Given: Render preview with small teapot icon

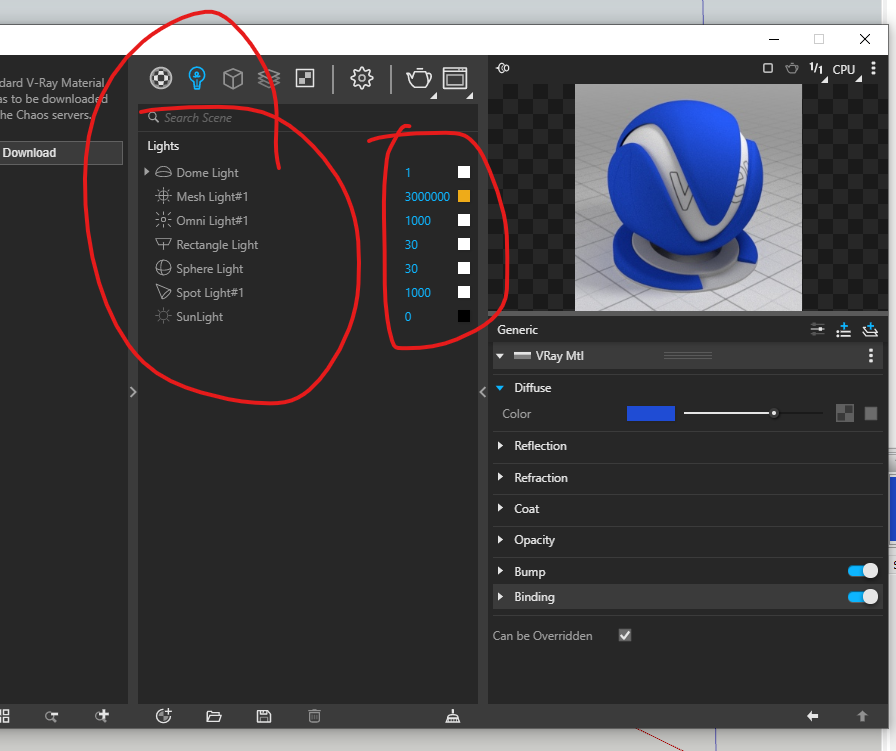Looking at the screenshot, I should pos(792,69).
